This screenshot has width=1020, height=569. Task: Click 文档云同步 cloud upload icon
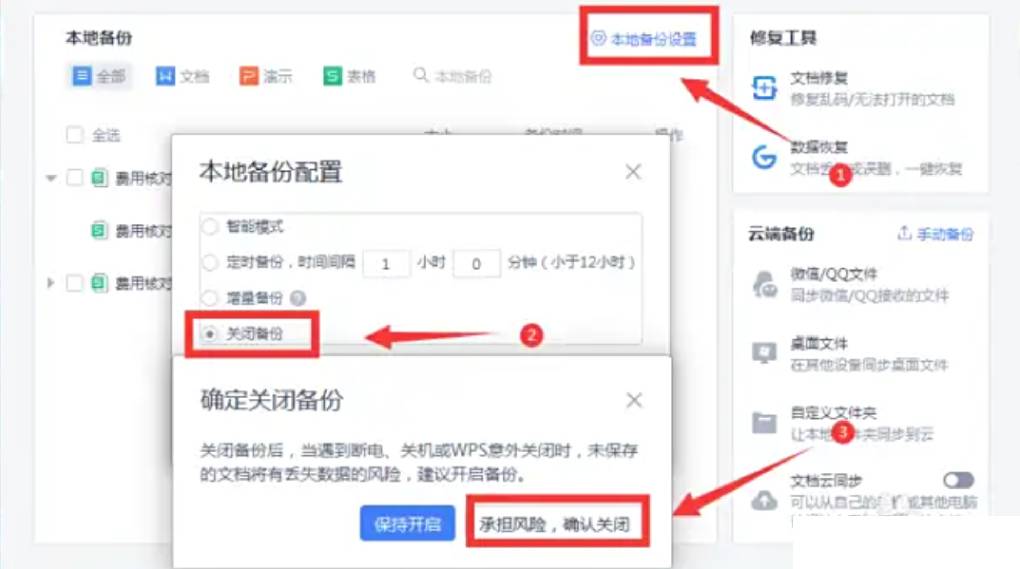tap(764, 499)
